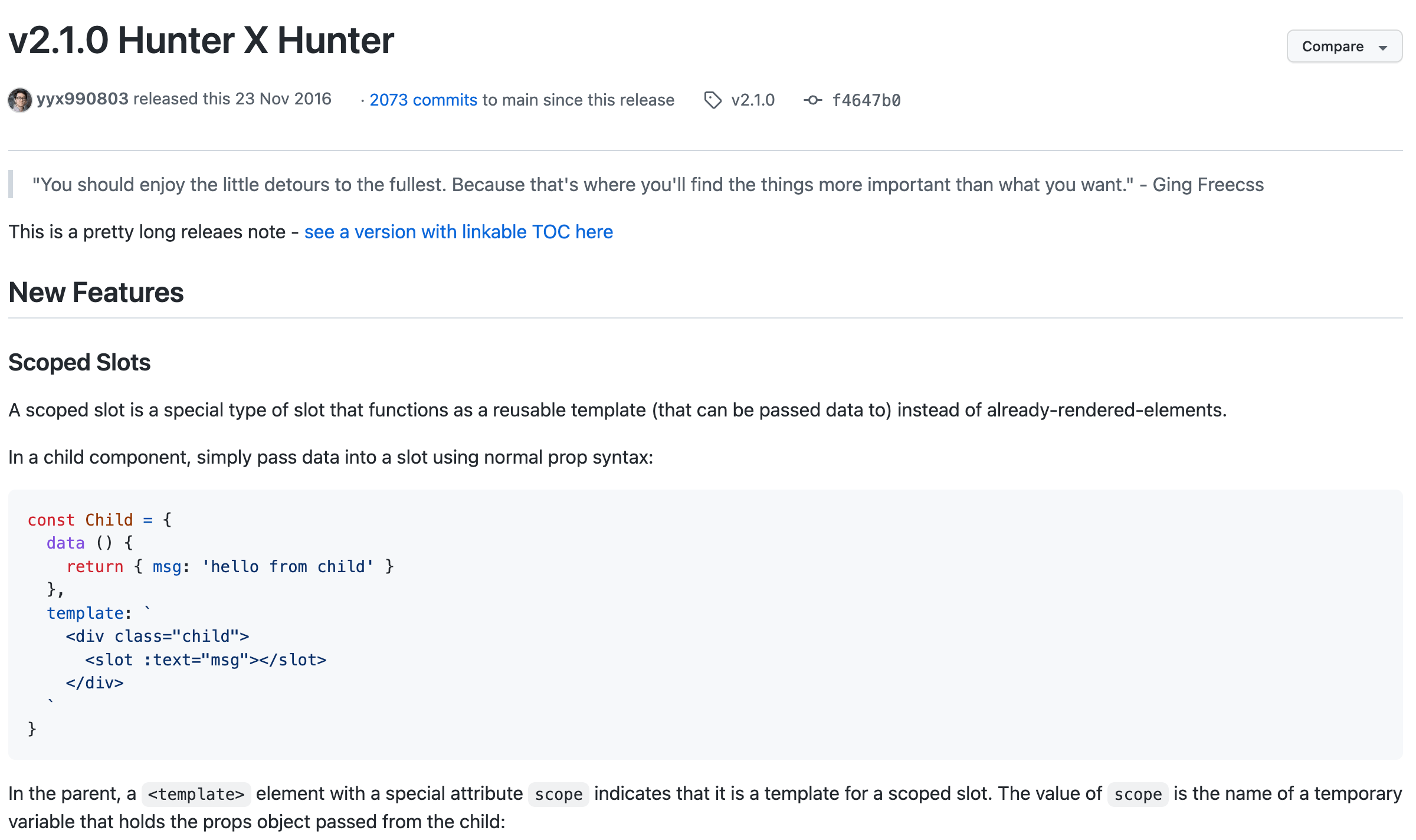Viewport: 1416px width, 840px height.
Task: Click the const Child line in code
Action: [100, 520]
